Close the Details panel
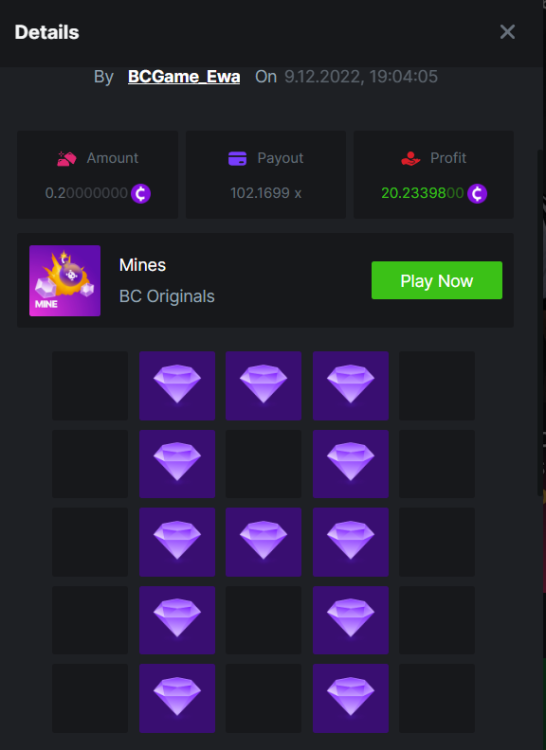 [x=507, y=32]
